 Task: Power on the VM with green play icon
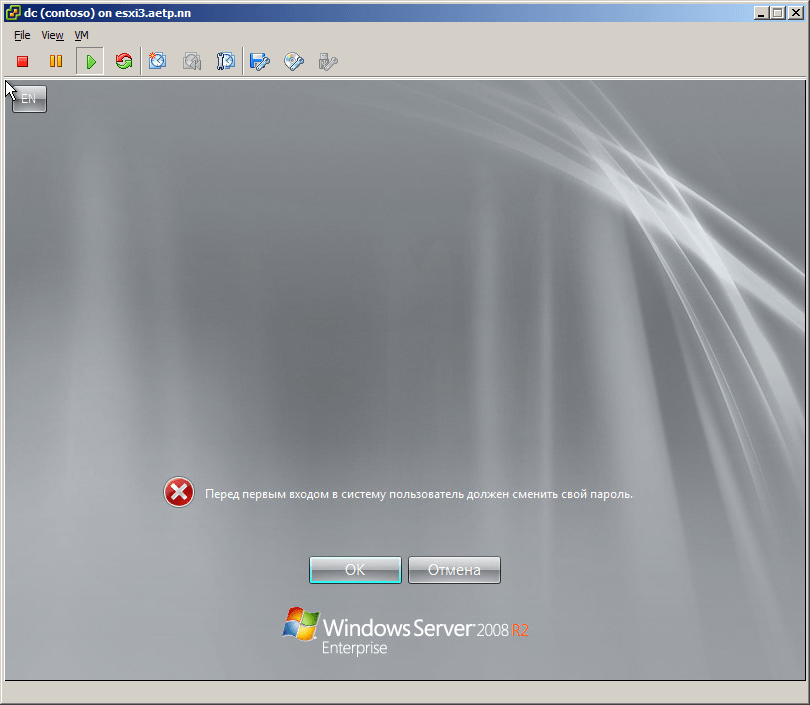pyautogui.click(x=90, y=61)
